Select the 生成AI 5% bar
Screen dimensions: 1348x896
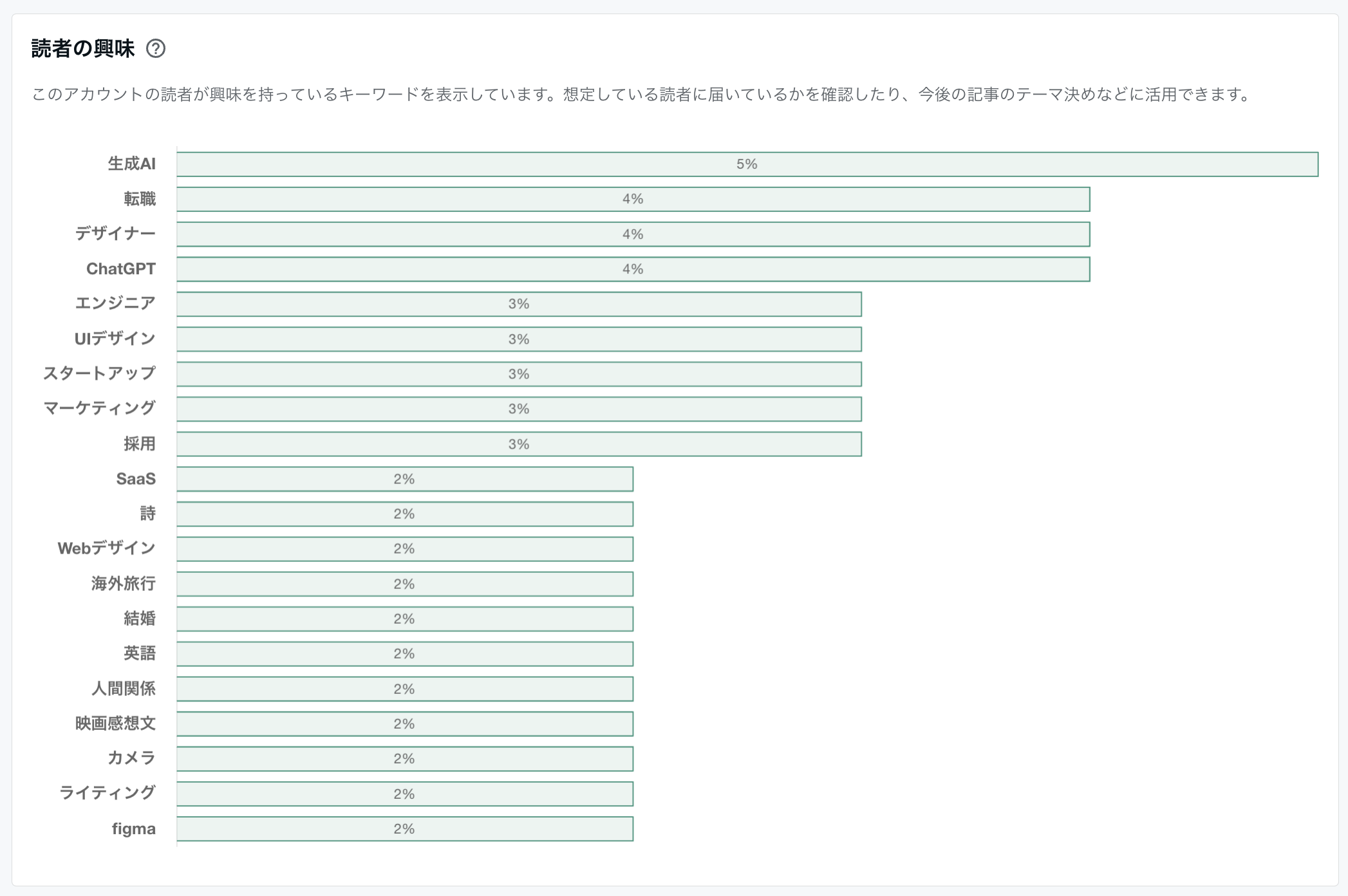[747, 164]
